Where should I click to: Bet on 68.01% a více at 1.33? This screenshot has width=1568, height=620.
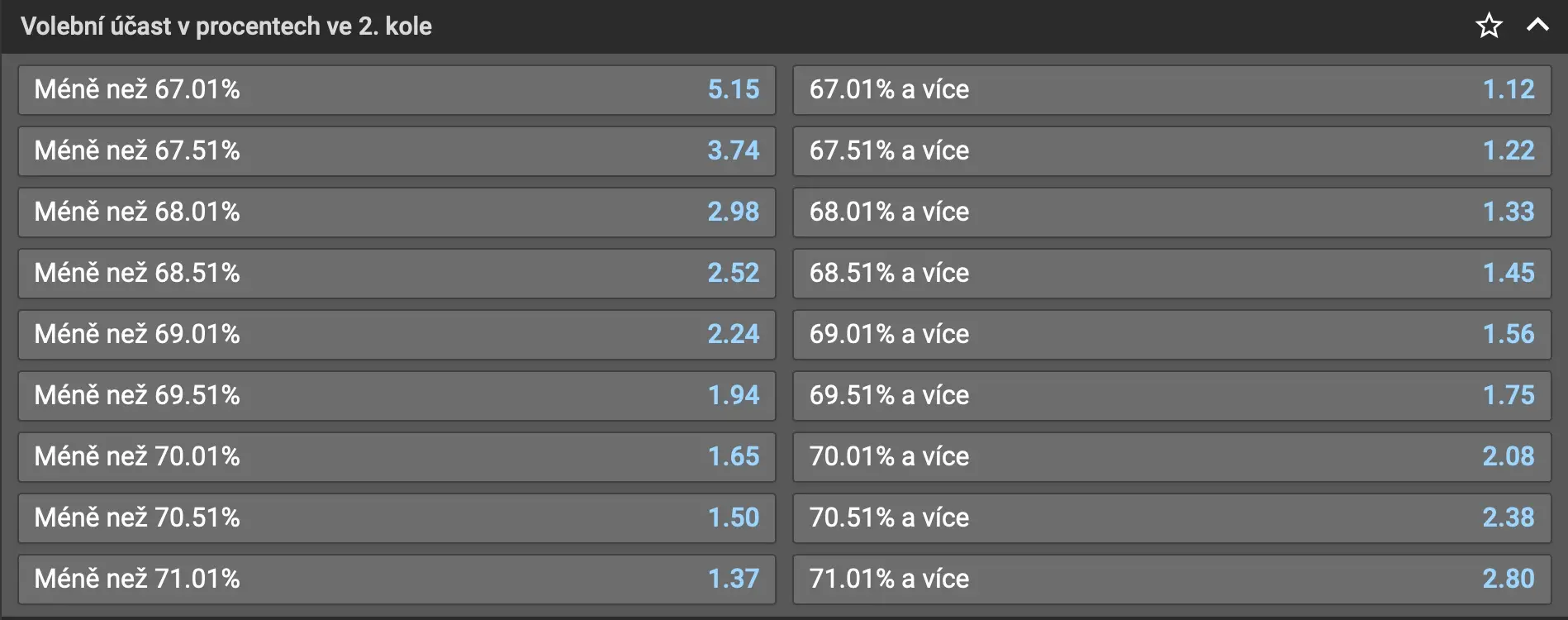click(1171, 212)
